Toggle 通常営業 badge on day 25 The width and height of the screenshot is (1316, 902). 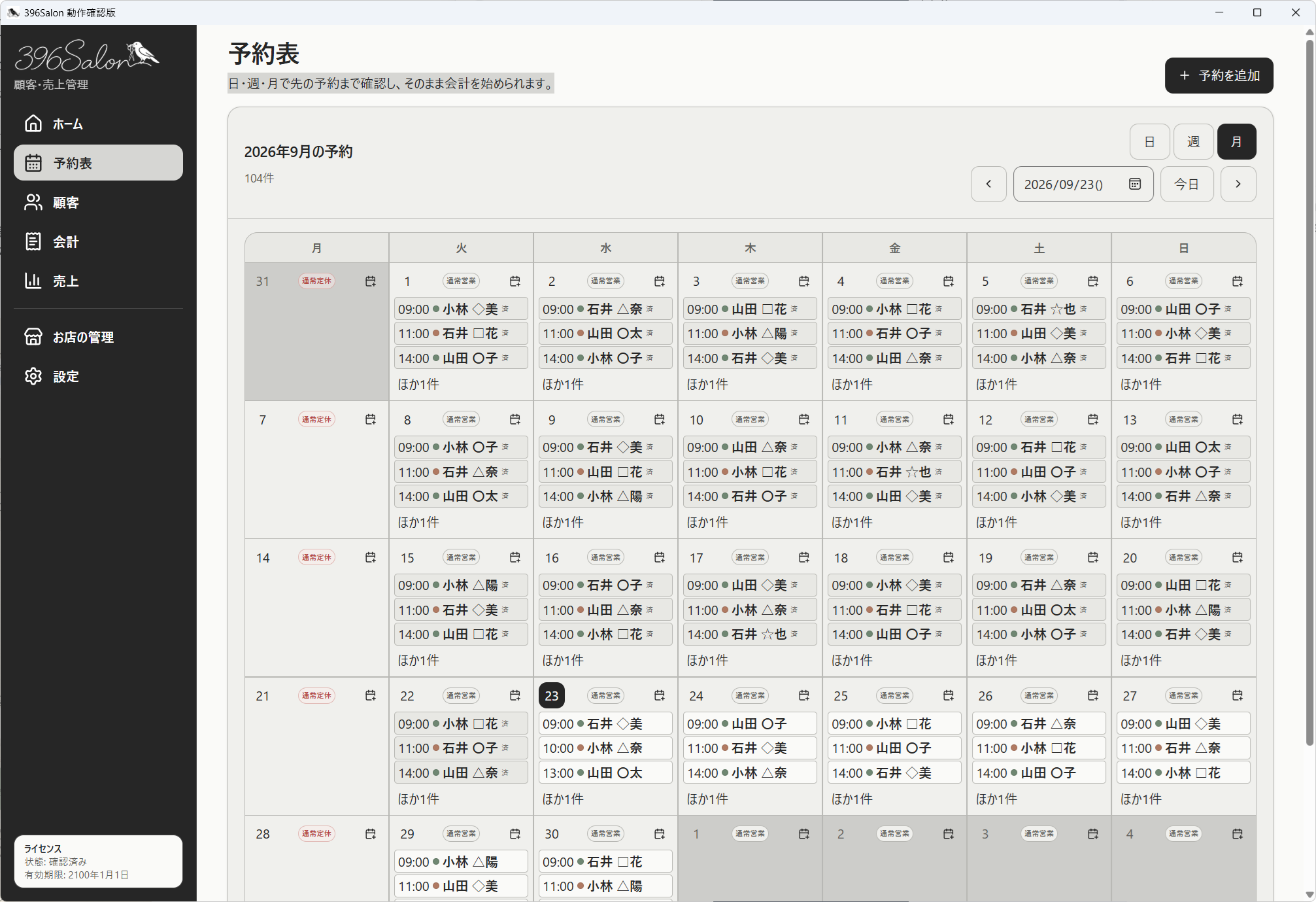click(894, 695)
